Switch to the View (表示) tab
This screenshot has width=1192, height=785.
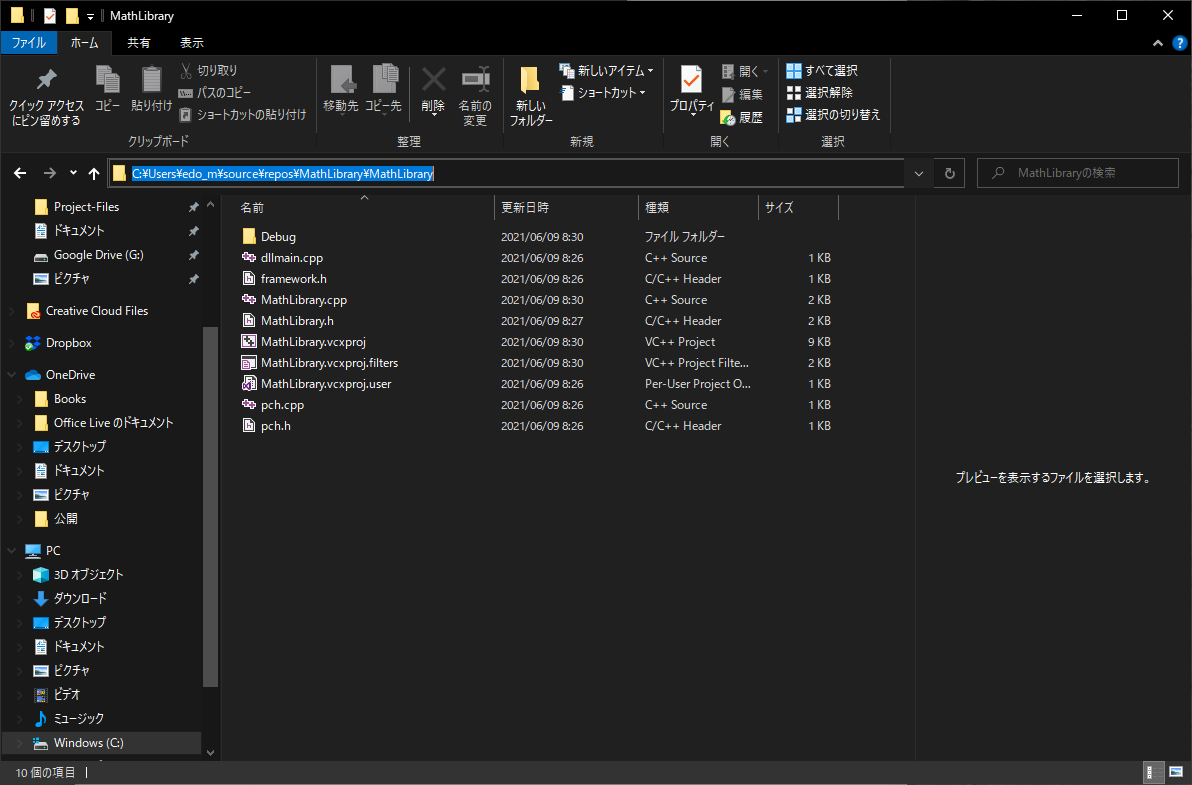pyautogui.click(x=192, y=43)
